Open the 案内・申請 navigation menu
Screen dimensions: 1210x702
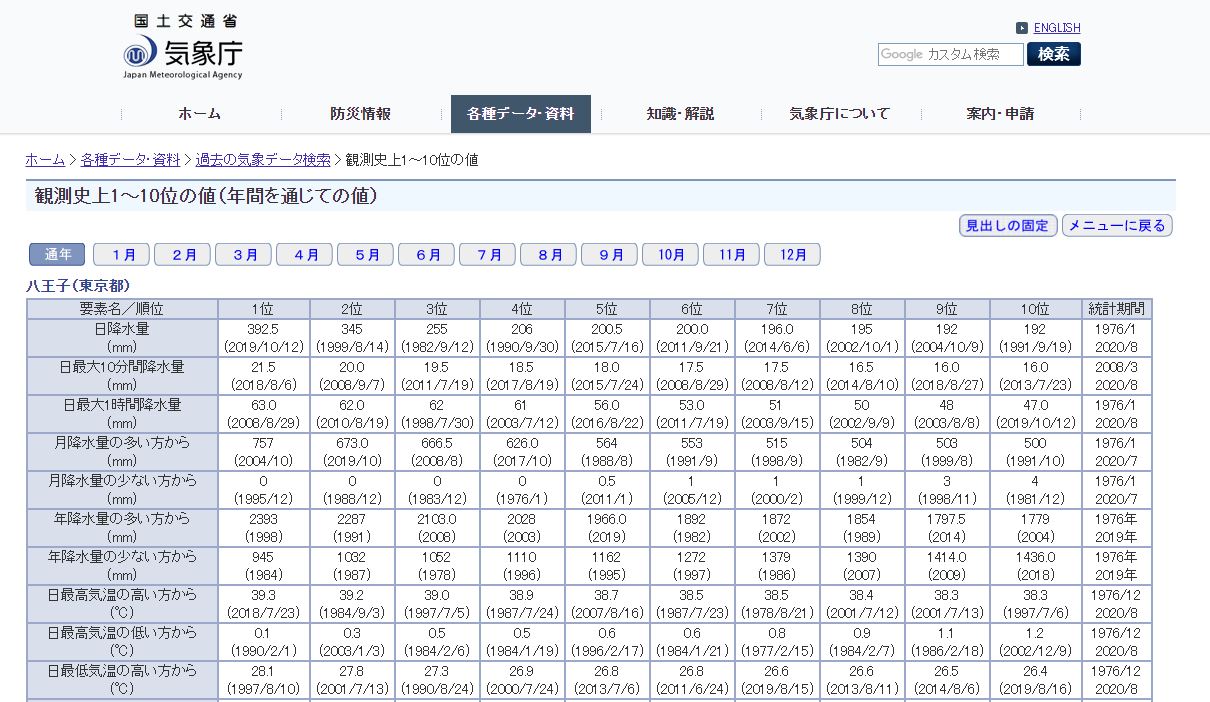[x=1000, y=114]
